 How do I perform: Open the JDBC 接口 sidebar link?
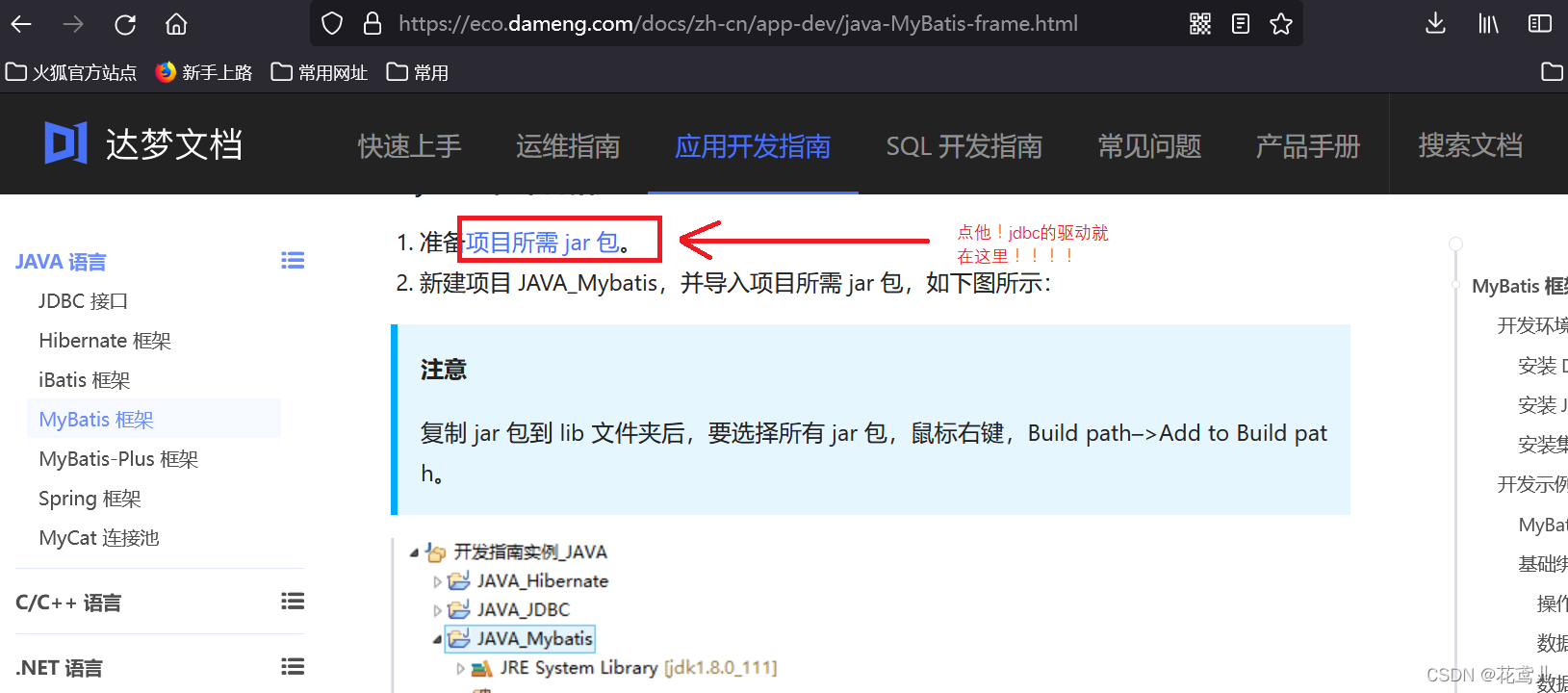point(84,301)
